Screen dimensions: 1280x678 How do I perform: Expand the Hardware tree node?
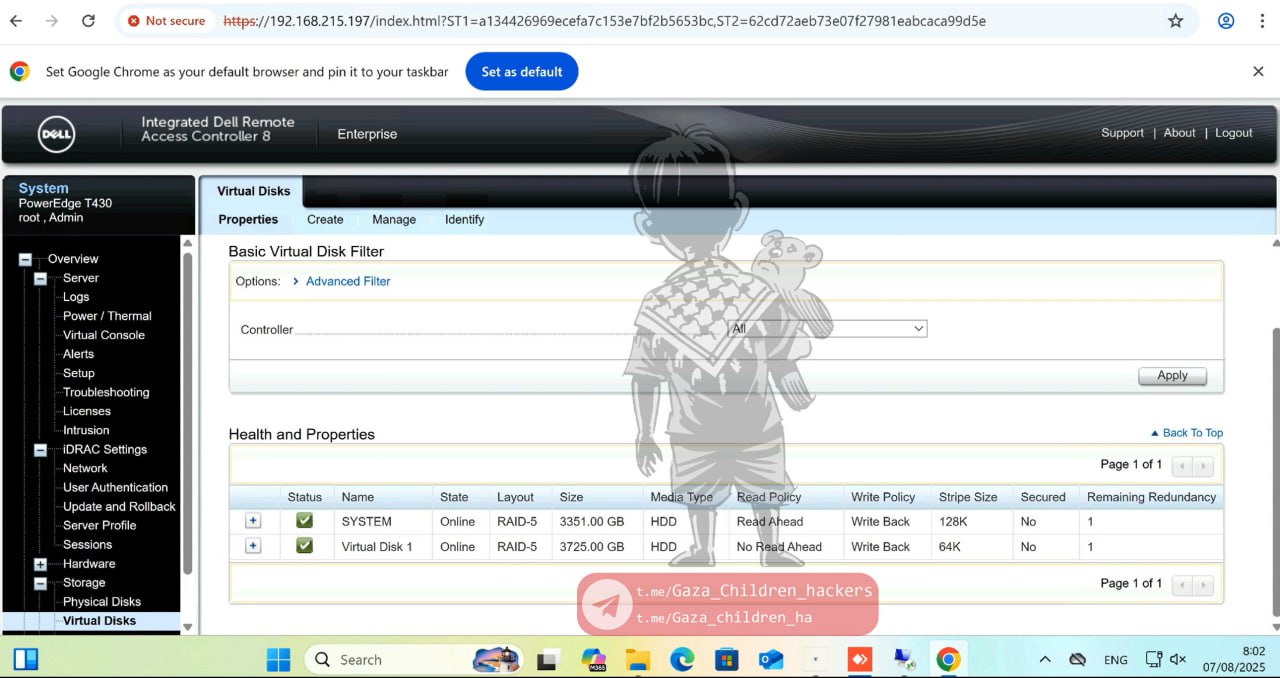[41, 564]
